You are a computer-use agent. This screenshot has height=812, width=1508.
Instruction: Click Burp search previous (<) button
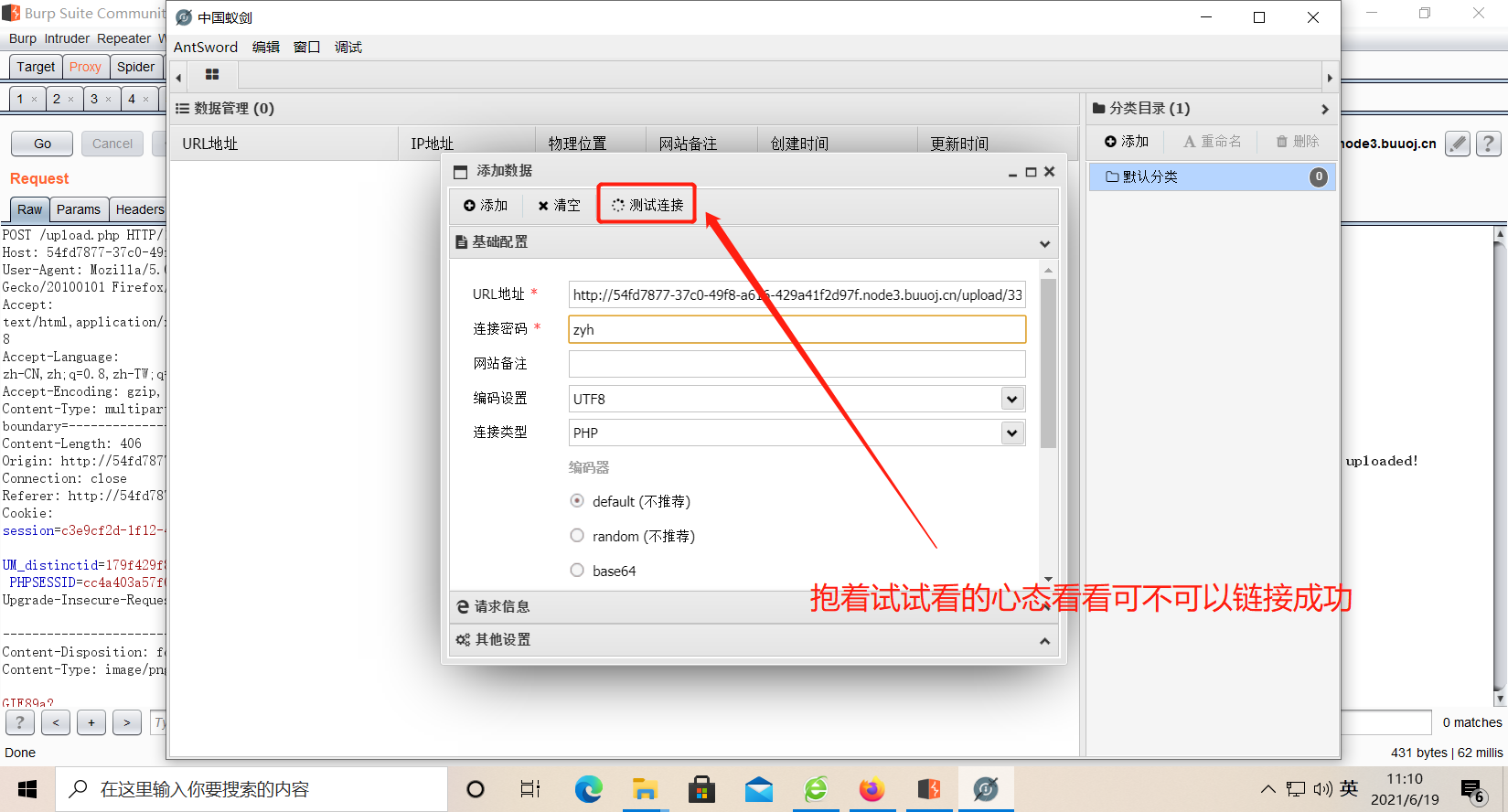point(56,722)
